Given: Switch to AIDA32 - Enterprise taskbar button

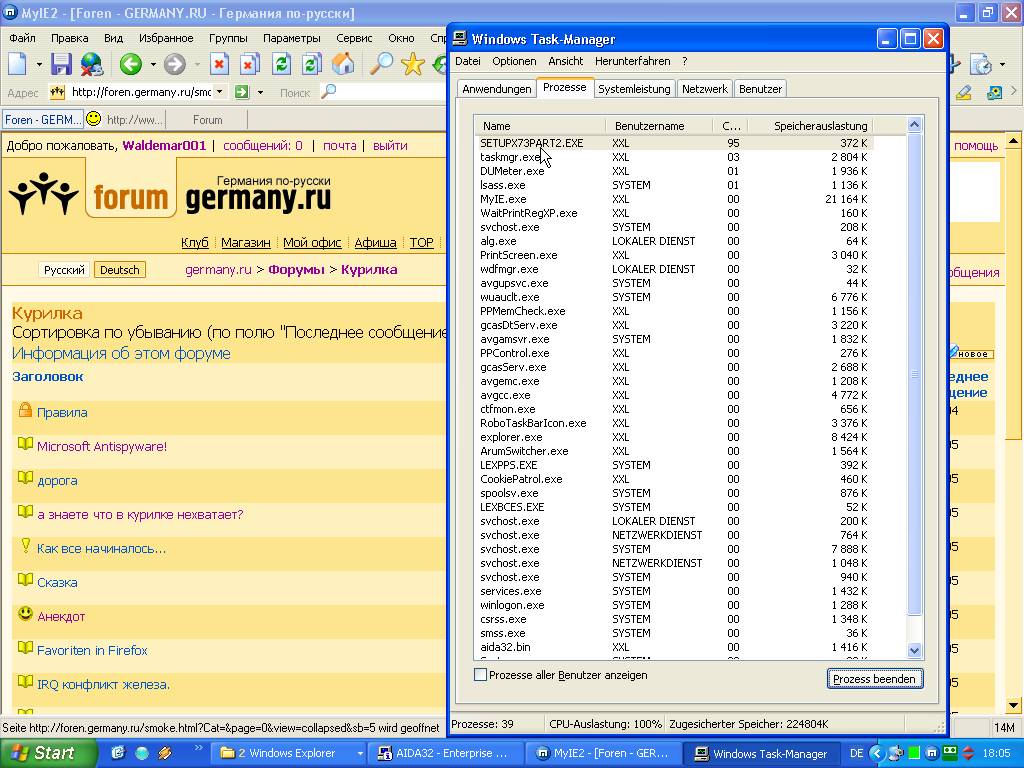Looking at the screenshot, I should pyautogui.click(x=445, y=753).
